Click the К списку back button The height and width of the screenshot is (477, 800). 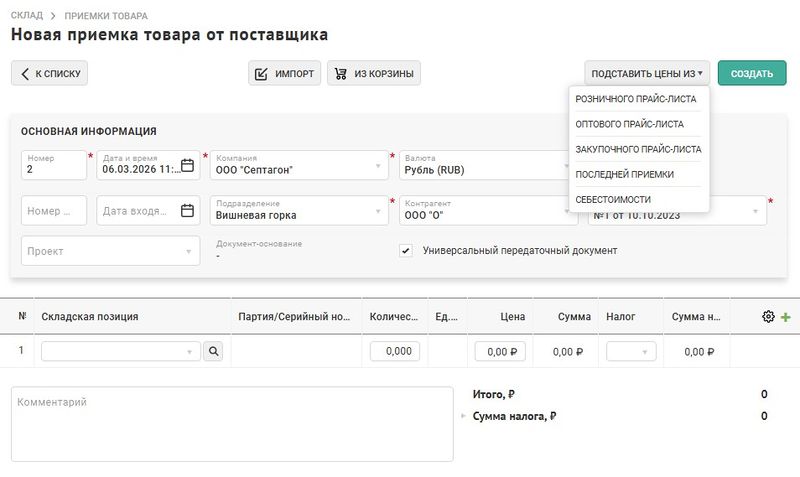49,73
